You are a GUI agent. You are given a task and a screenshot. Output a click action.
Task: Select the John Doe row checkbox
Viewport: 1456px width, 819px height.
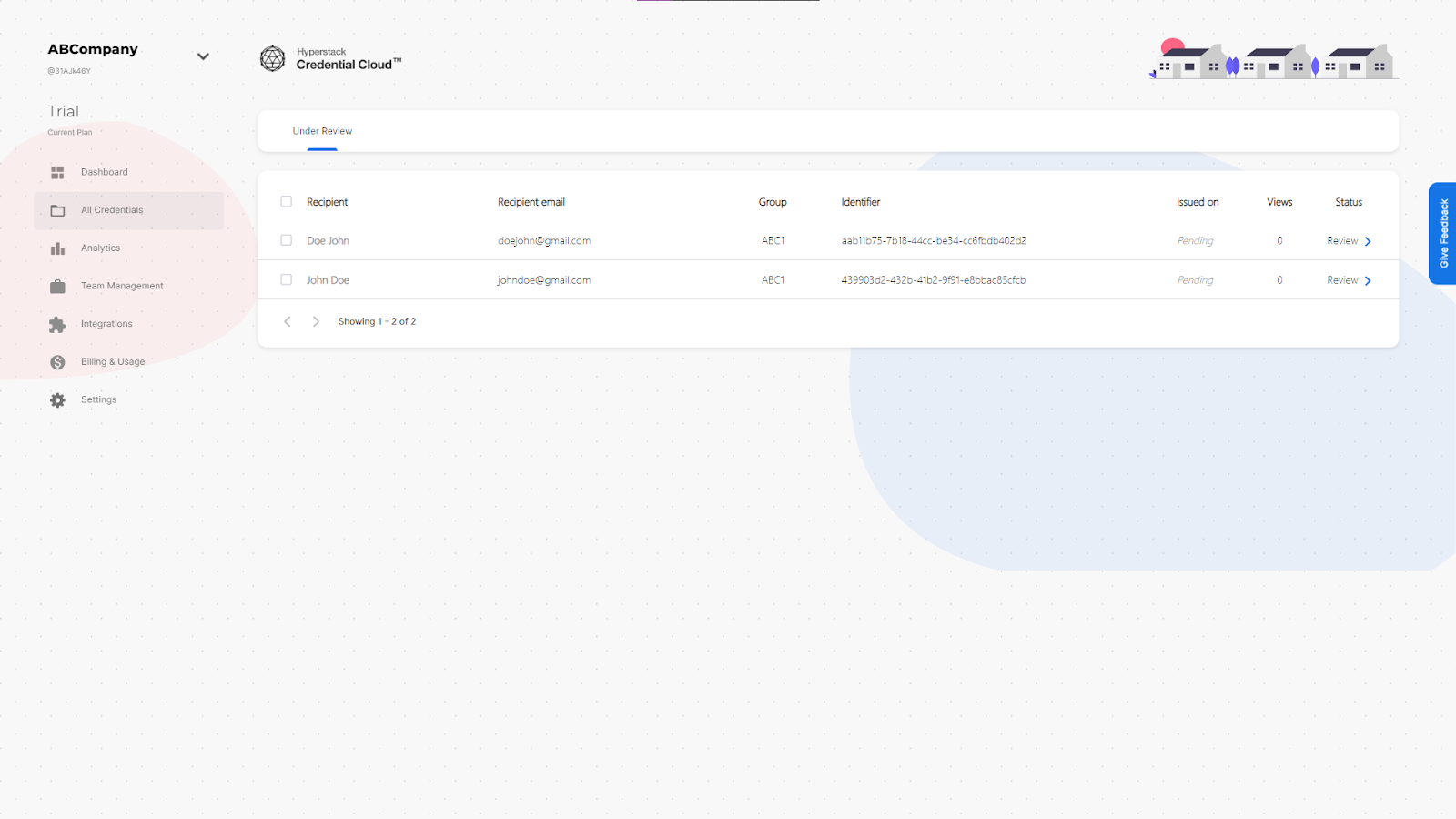click(286, 279)
